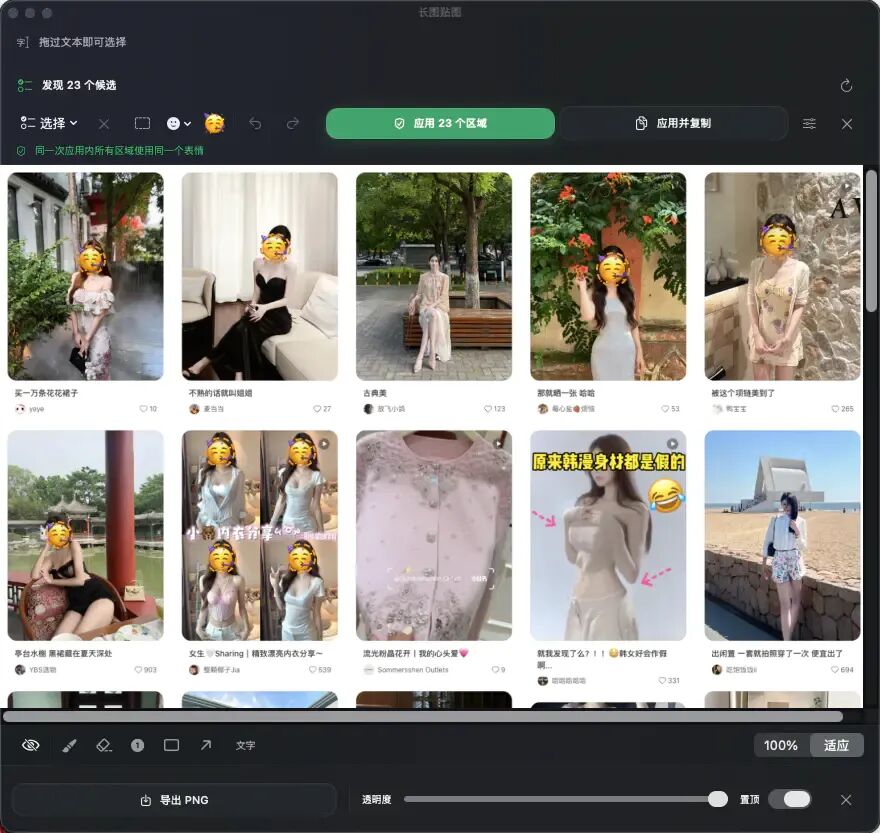Switch to 适应 fit zoom mode
Viewport: 880px width, 833px height.
pos(836,745)
